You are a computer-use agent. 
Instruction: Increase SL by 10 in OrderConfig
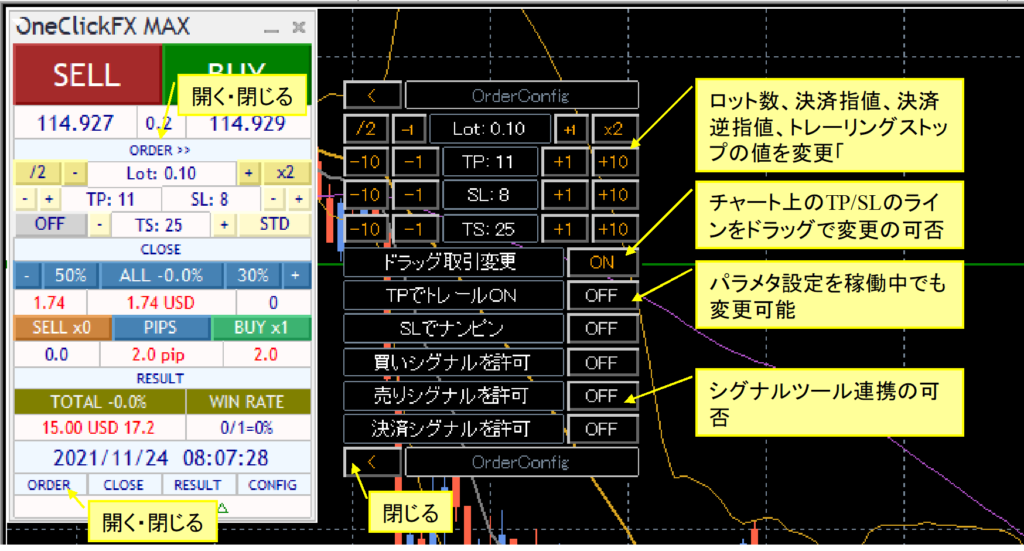click(x=614, y=195)
